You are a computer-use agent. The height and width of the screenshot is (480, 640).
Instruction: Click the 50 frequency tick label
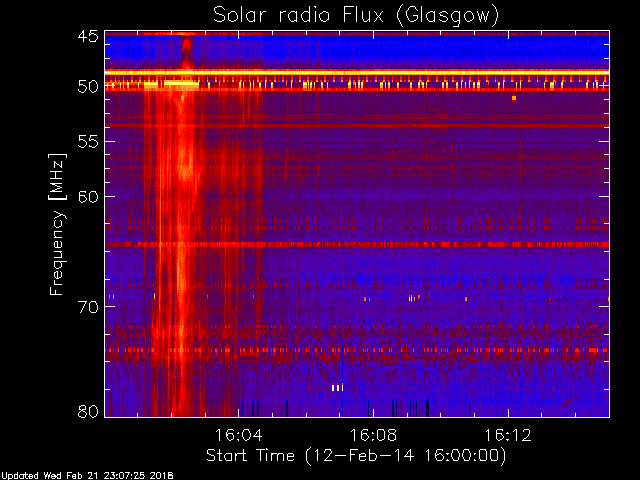88,87
